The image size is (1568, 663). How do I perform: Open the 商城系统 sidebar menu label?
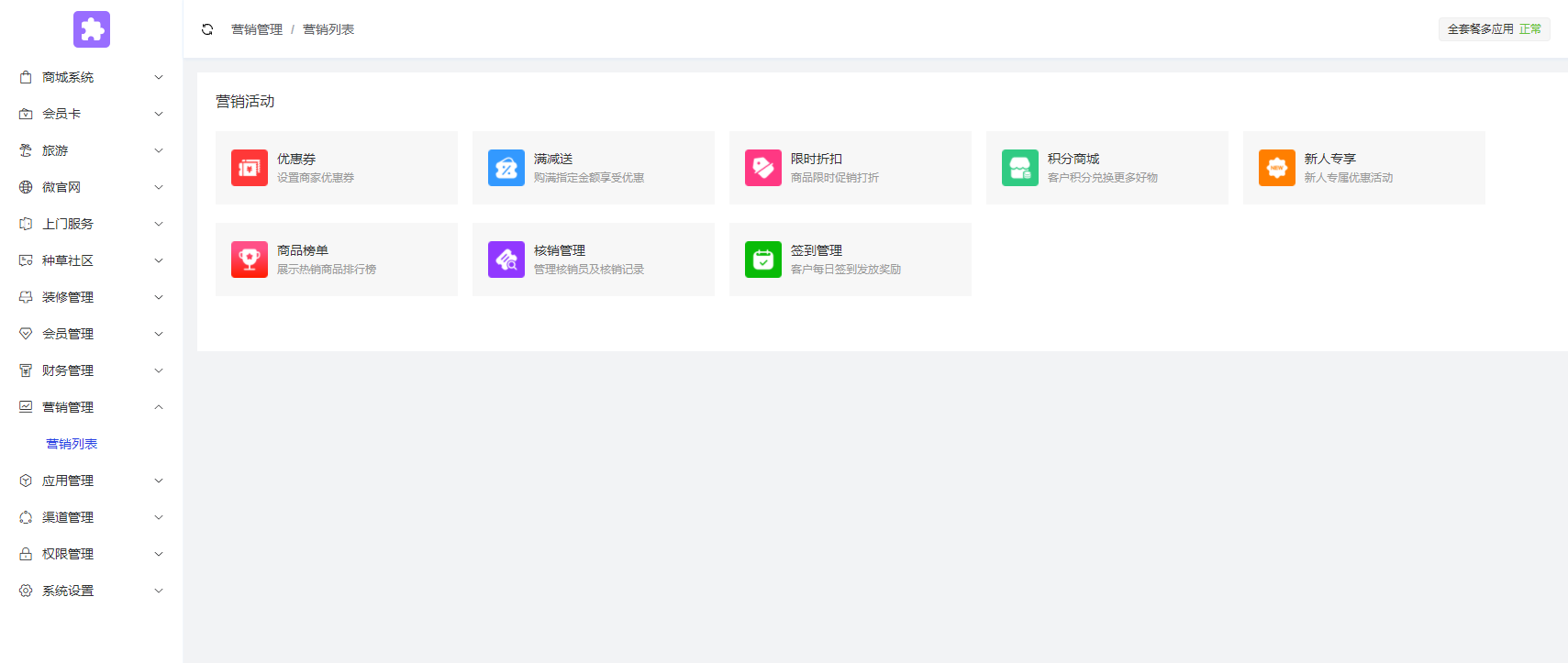pos(68,77)
